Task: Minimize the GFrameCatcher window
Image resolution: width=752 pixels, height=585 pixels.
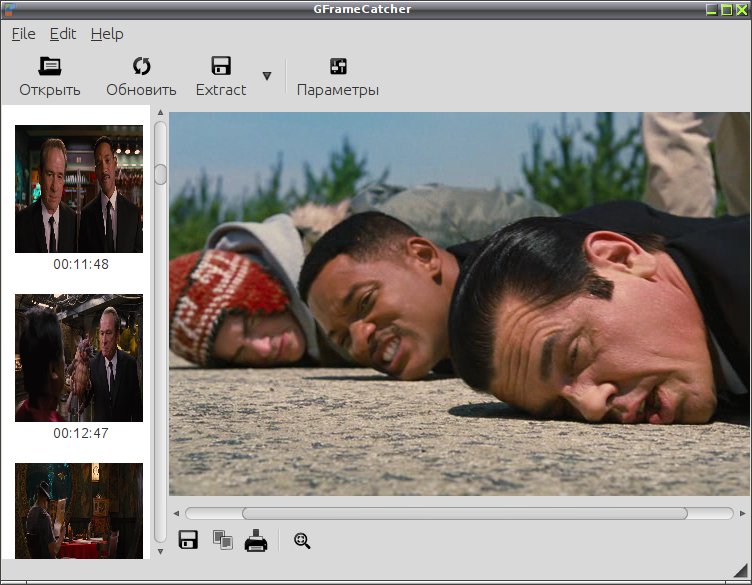Action: pyautogui.click(x=712, y=9)
